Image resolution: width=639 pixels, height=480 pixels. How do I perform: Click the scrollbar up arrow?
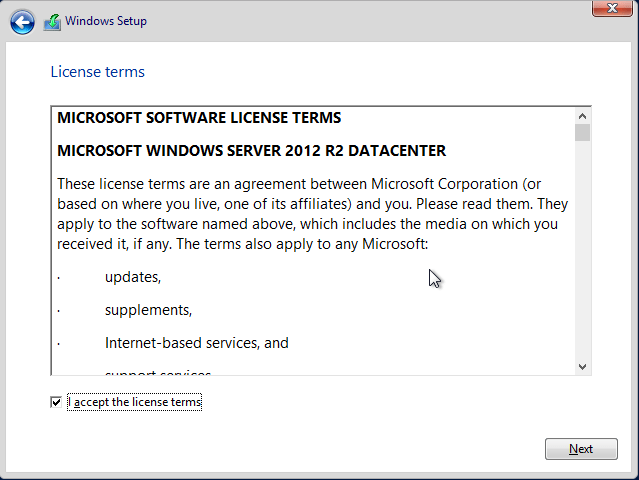click(x=582, y=115)
